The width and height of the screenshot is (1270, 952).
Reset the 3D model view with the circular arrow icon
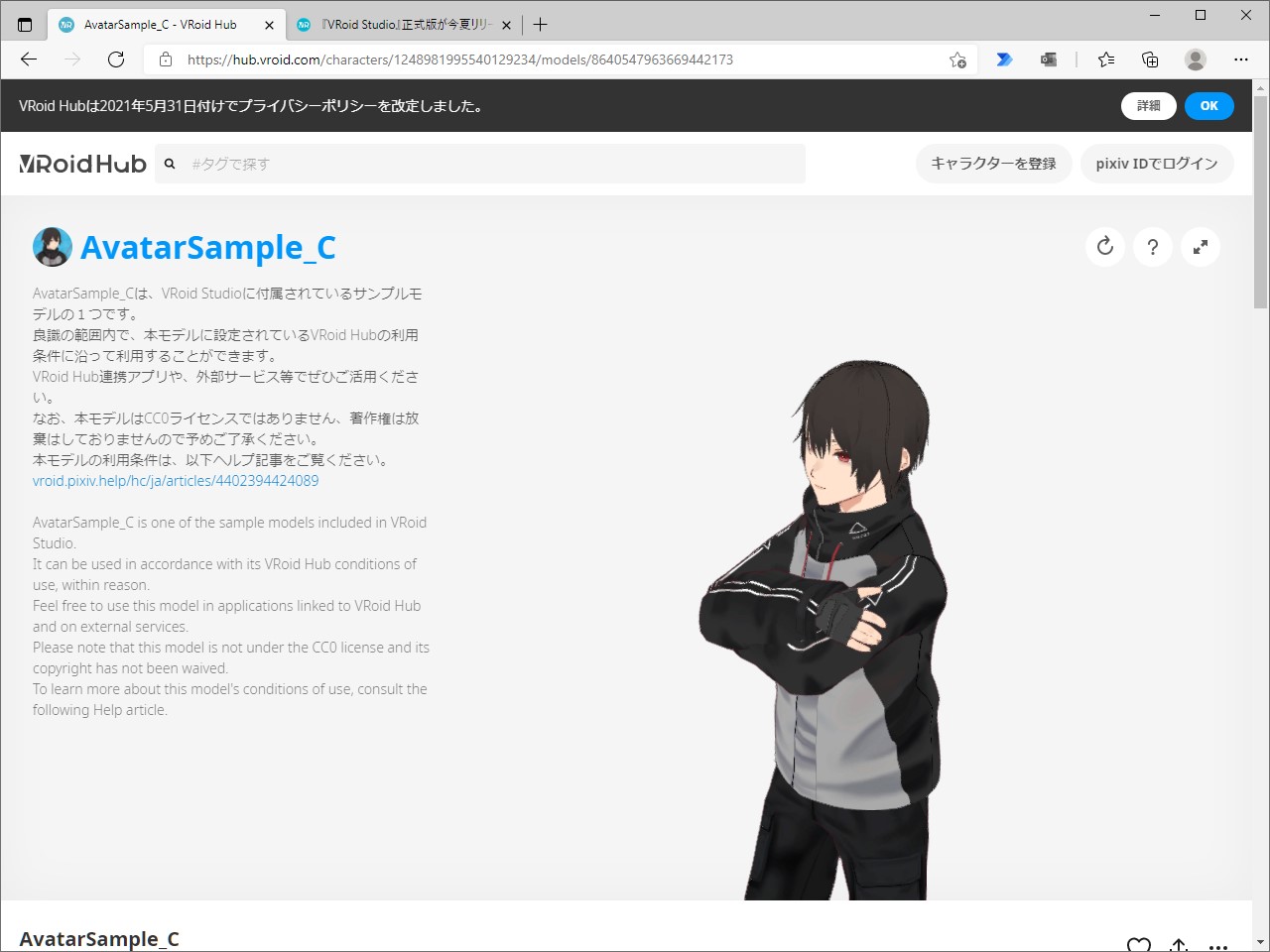pyautogui.click(x=1105, y=247)
